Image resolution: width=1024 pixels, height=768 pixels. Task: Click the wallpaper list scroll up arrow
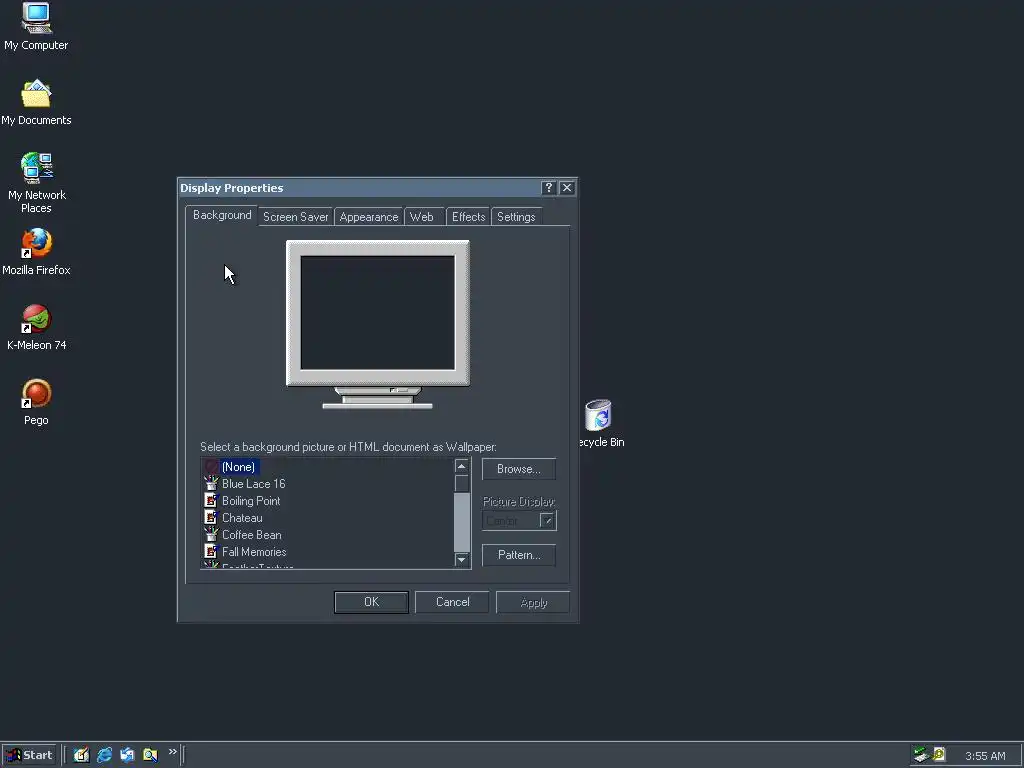pyautogui.click(x=462, y=466)
